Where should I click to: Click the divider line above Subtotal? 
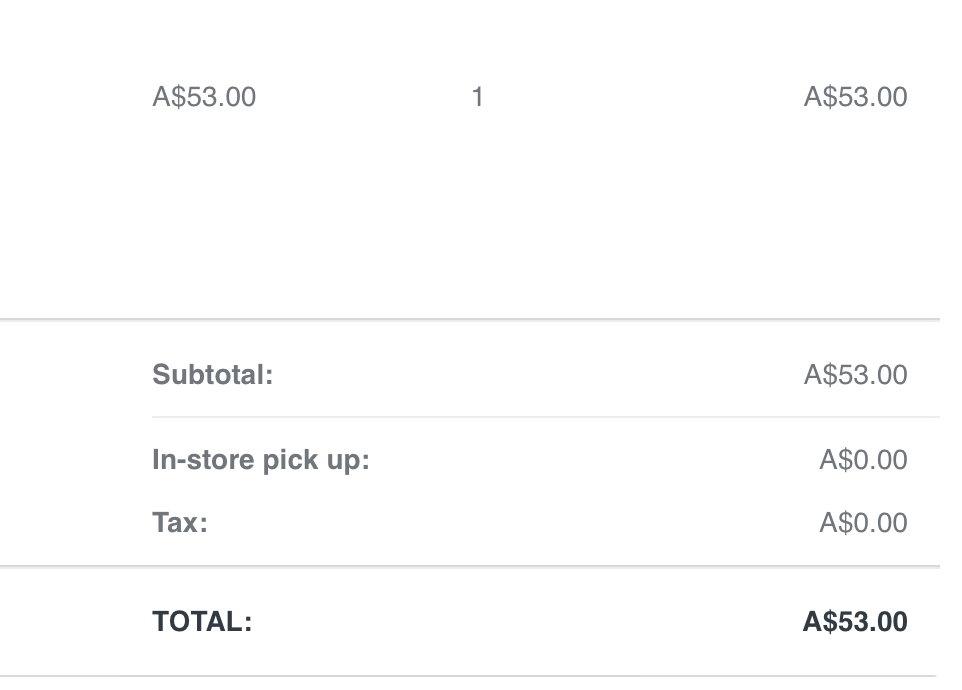(470, 320)
